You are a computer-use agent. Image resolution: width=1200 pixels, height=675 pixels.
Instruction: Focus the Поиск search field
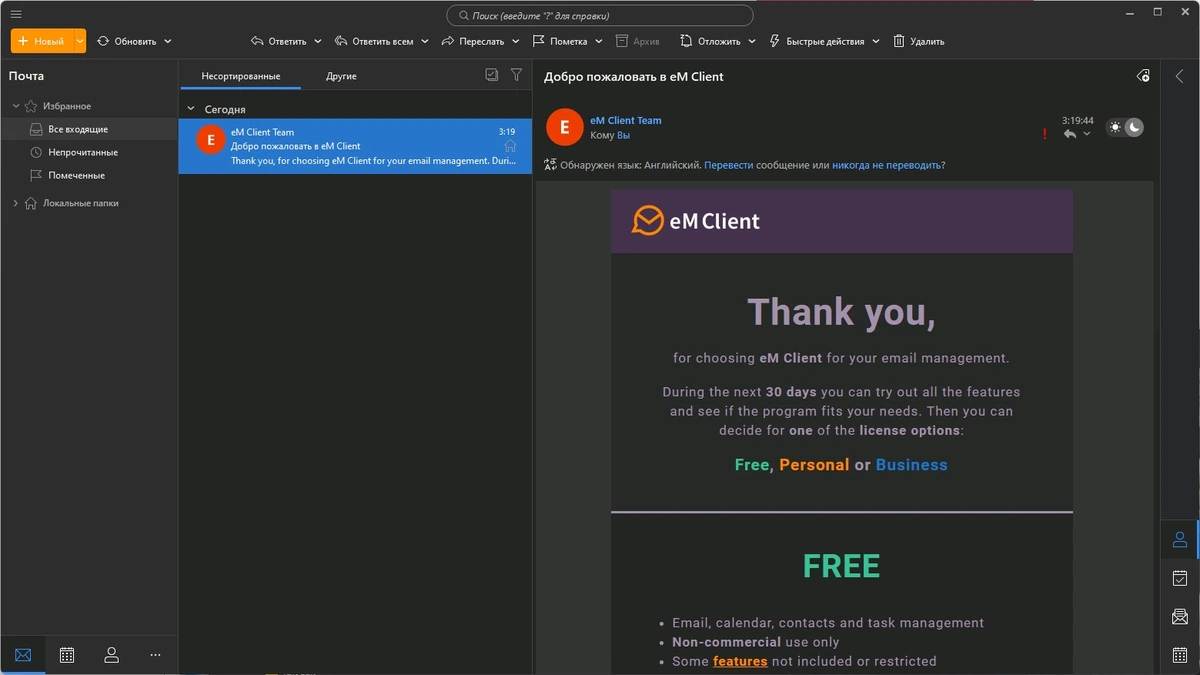pos(600,15)
